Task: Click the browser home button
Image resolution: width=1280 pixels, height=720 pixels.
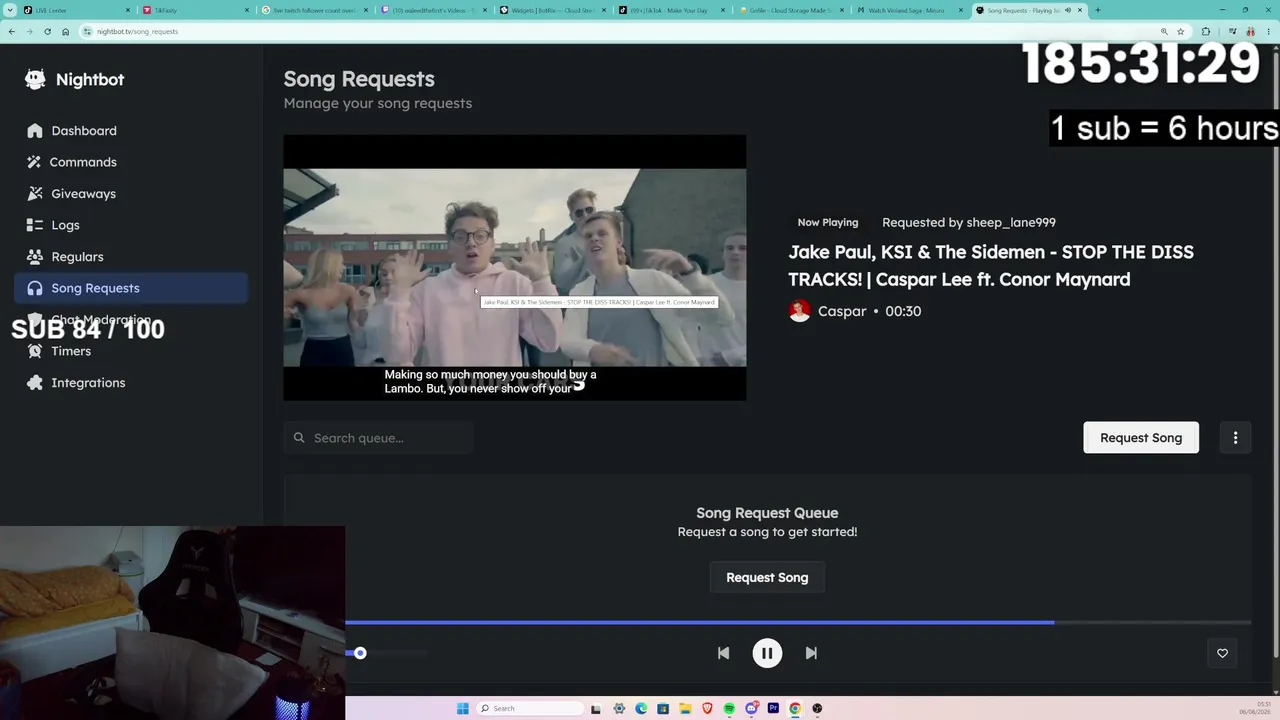Action: [65, 31]
